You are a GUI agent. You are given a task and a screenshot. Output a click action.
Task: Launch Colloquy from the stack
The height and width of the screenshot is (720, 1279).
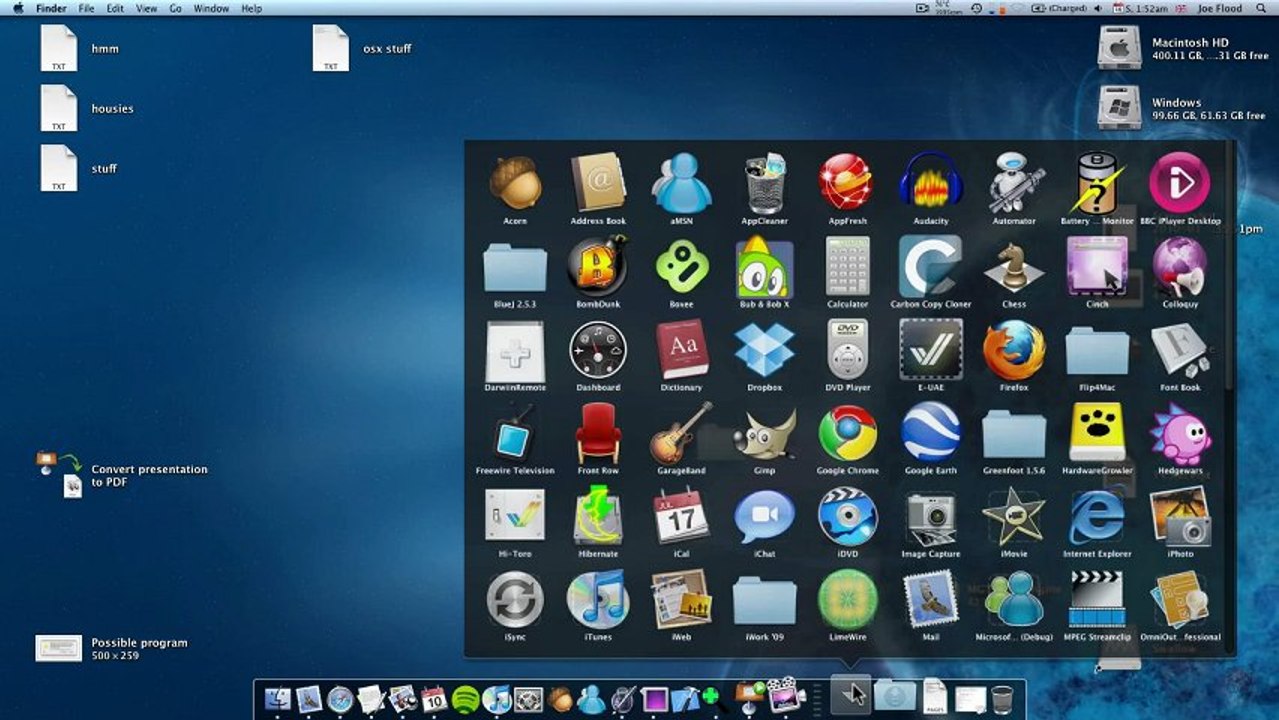(x=1180, y=265)
